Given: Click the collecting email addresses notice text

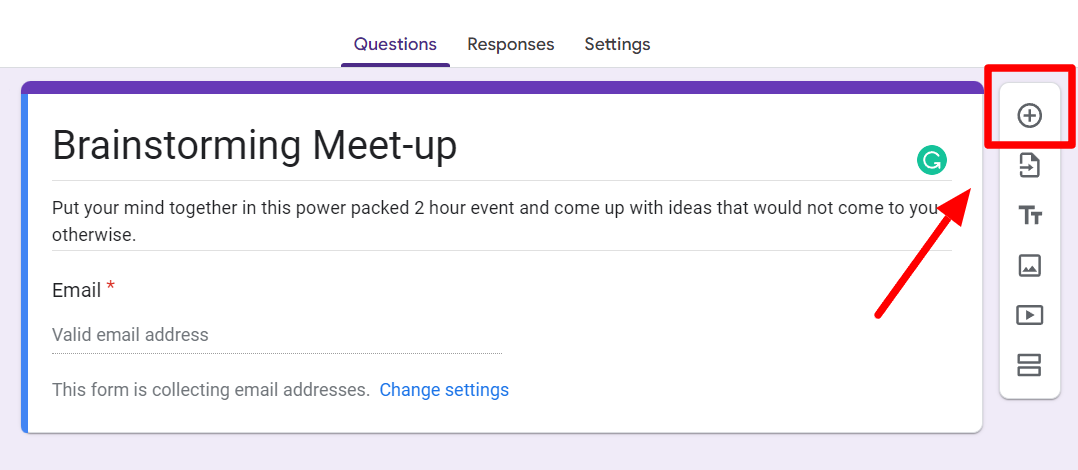Looking at the screenshot, I should tap(210, 390).
